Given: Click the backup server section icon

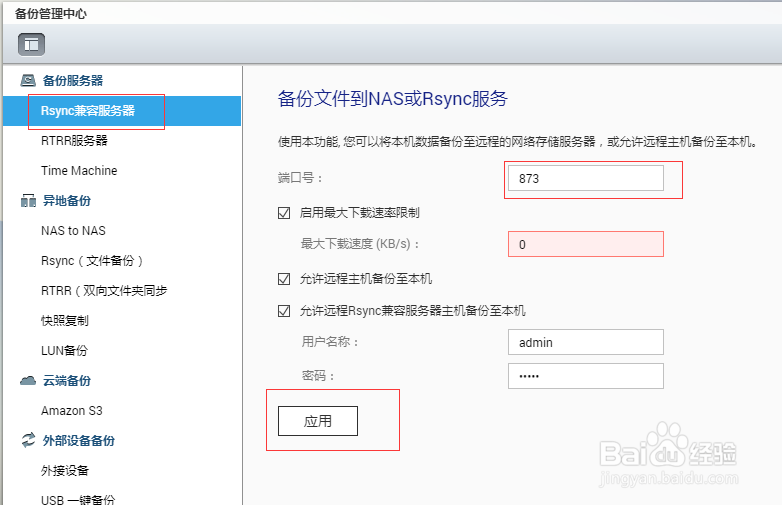Looking at the screenshot, I should click(x=28, y=81).
